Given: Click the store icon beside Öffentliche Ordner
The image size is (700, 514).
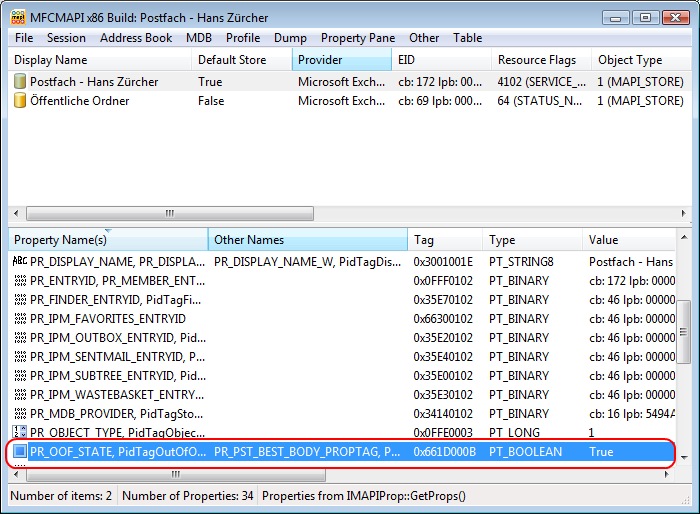Looking at the screenshot, I should (x=20, y=100).
